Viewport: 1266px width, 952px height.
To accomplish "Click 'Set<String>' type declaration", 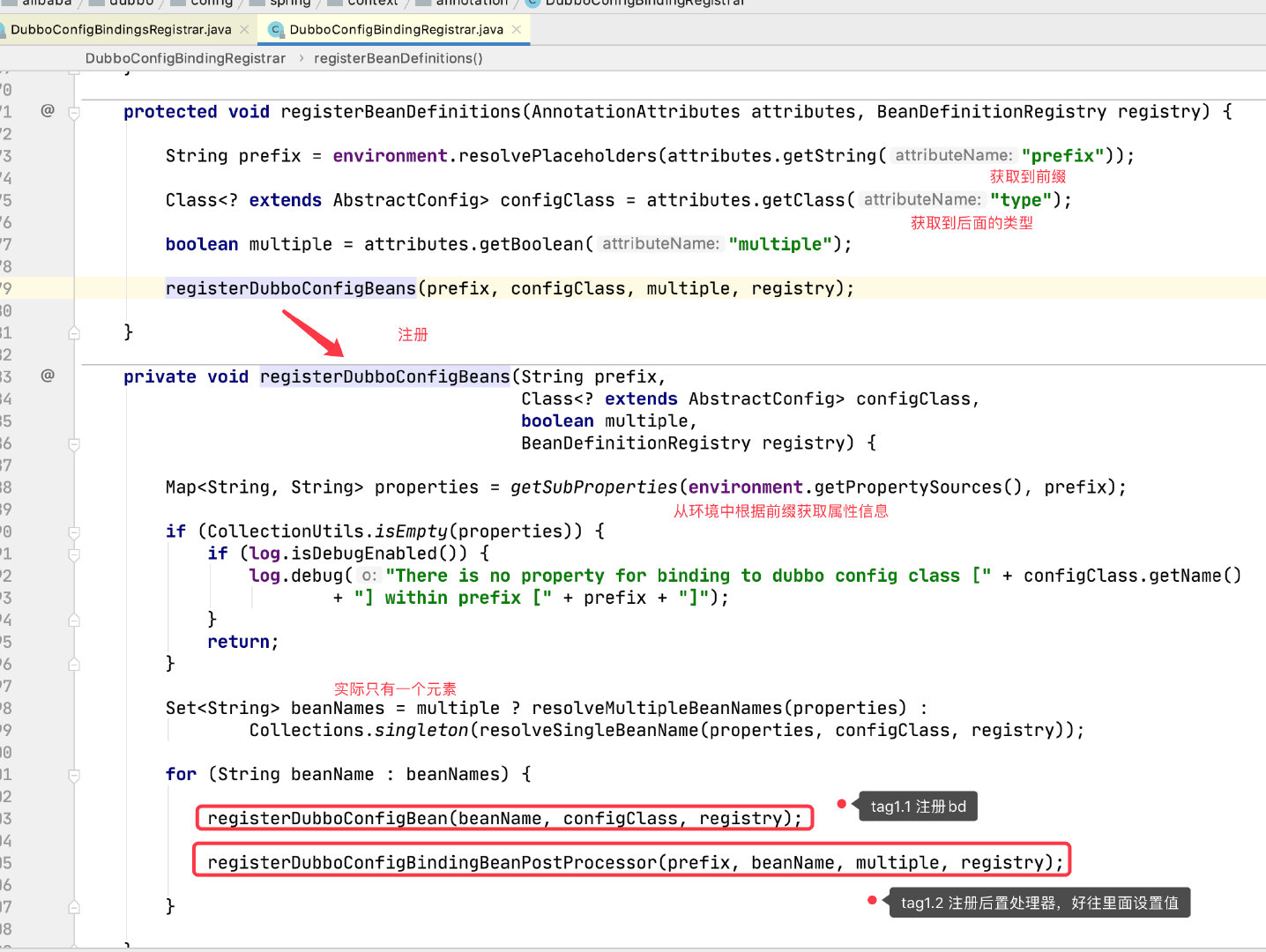I will click(222, 708).
